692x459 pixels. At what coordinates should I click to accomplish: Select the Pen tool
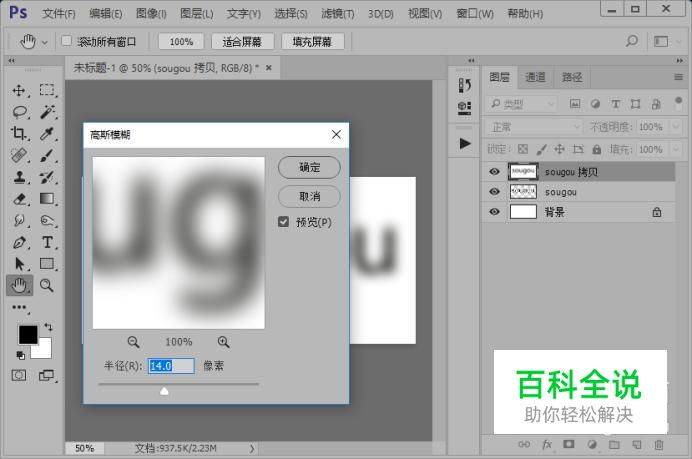point(19,242)
